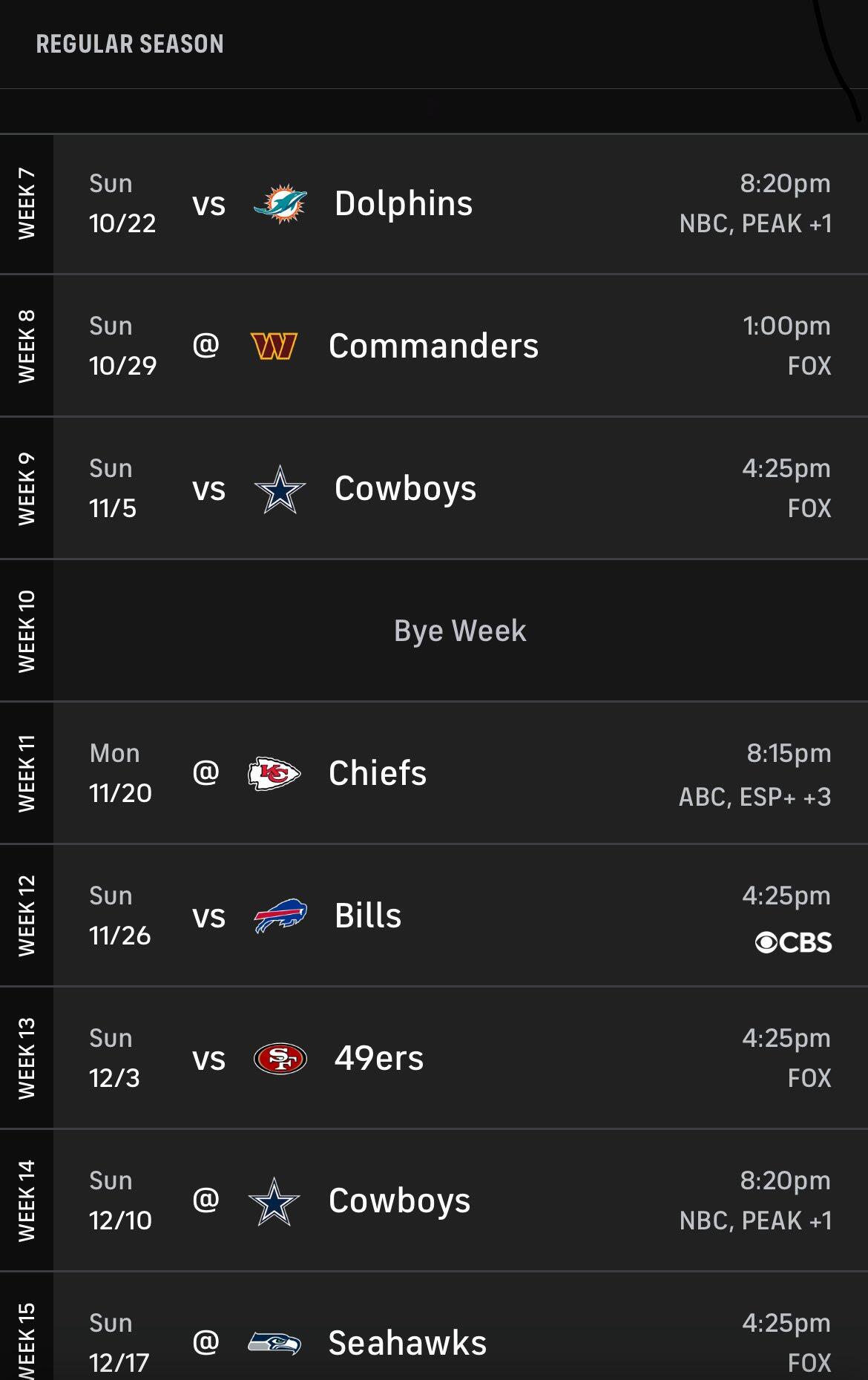Screen dimensions: 868x1380
Task: Click the CBS network logo
Action: click(x=793, y=942)
